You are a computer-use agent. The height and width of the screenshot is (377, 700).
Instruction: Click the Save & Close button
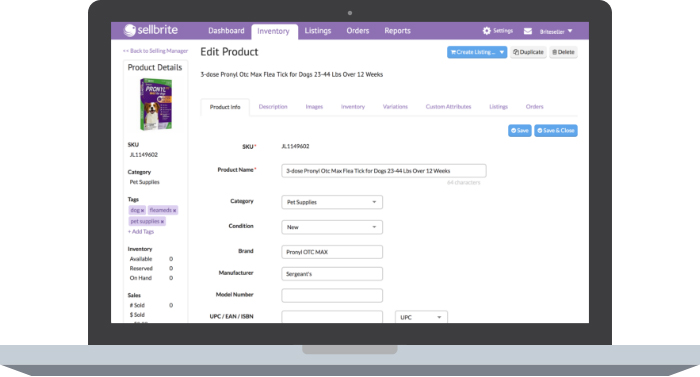pyautogui.click(x=556, y=130)
